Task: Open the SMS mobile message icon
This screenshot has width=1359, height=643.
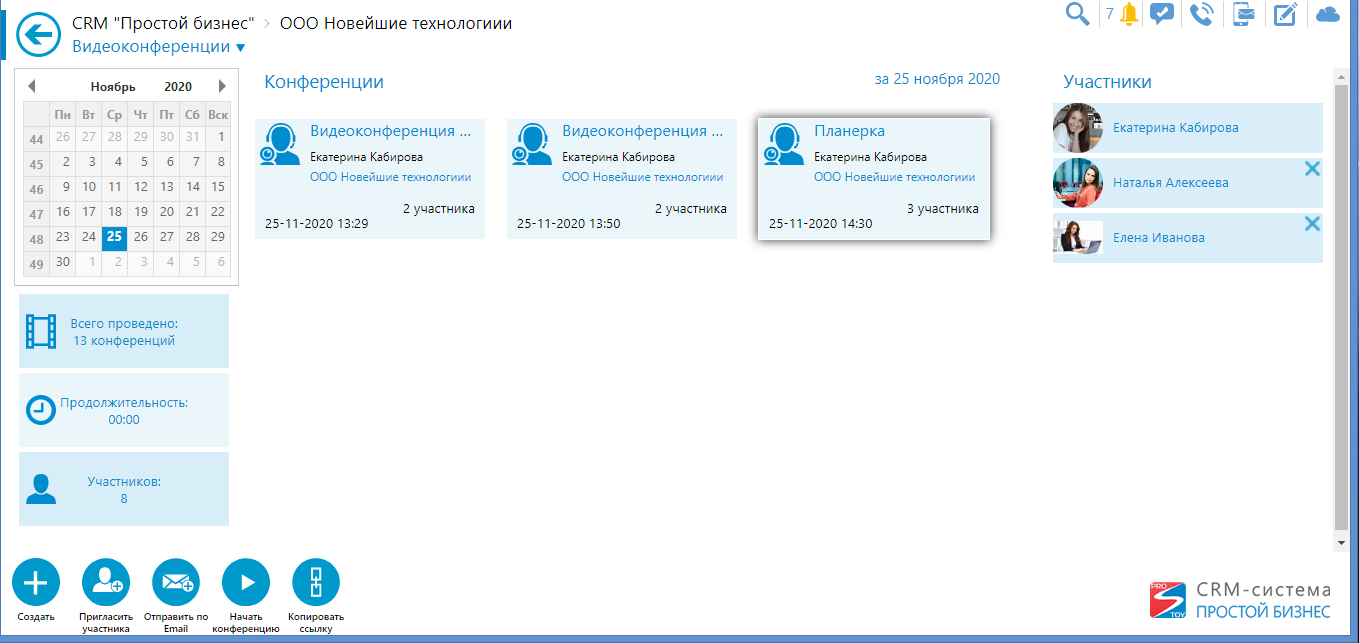Action: click(1243, 14)
